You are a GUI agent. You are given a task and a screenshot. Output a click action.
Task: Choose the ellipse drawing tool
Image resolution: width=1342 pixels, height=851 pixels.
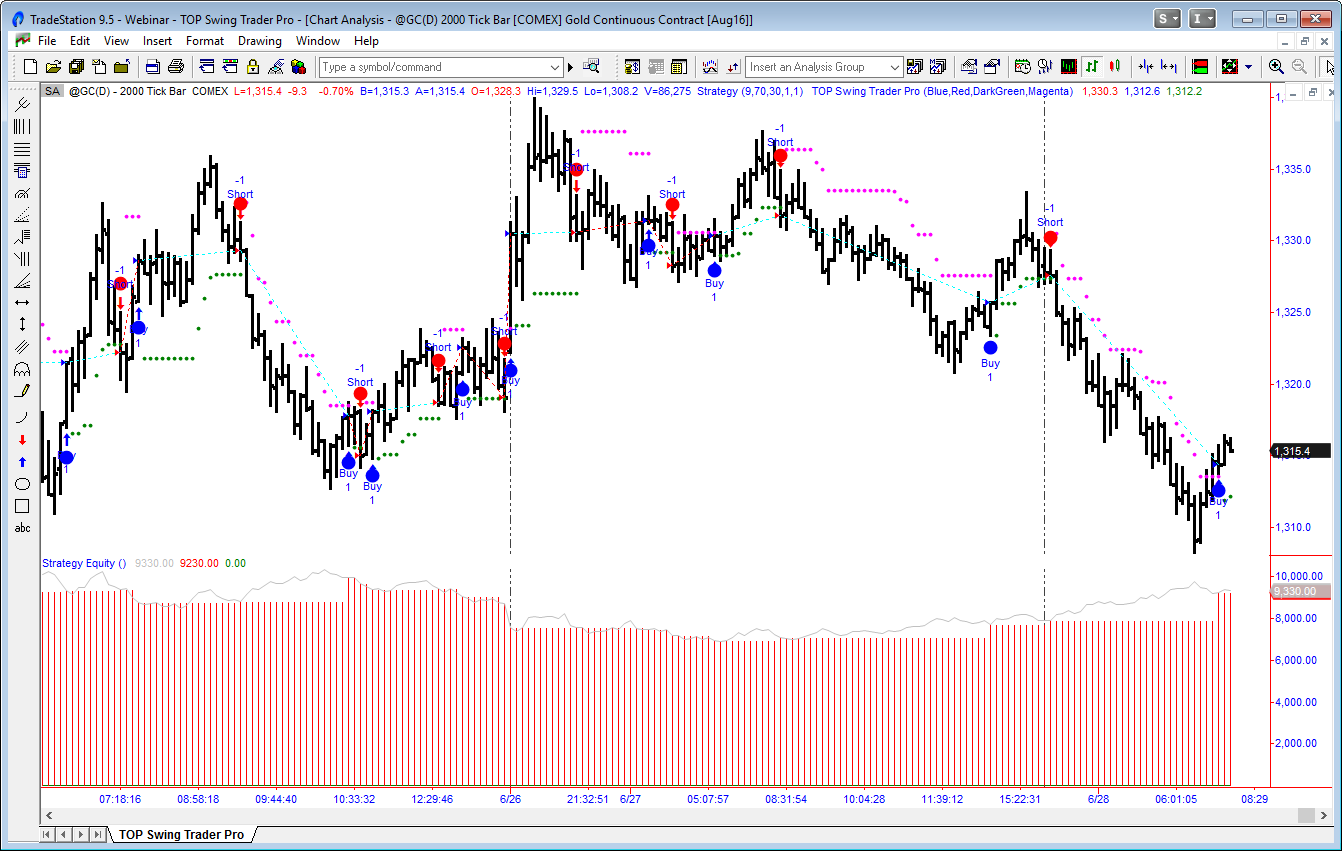click(x=22, y=484)
